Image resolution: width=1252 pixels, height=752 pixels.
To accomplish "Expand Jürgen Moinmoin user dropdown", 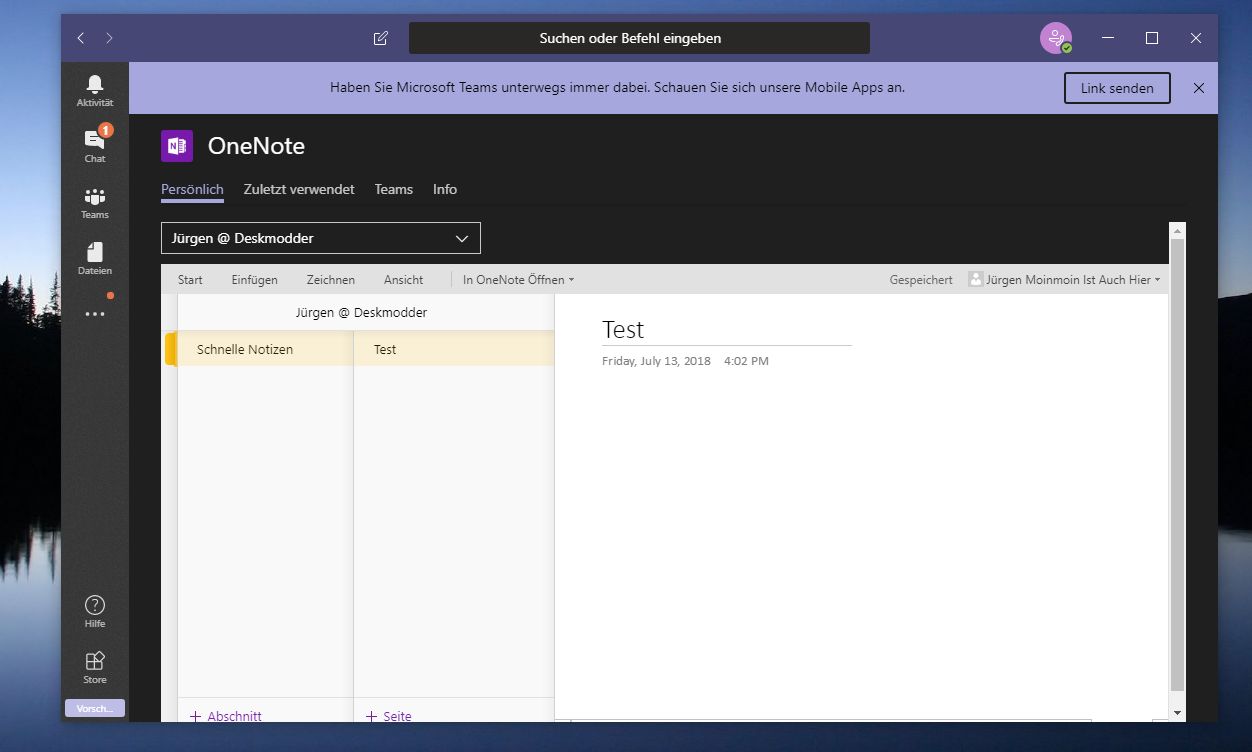I will [1065, 280].
